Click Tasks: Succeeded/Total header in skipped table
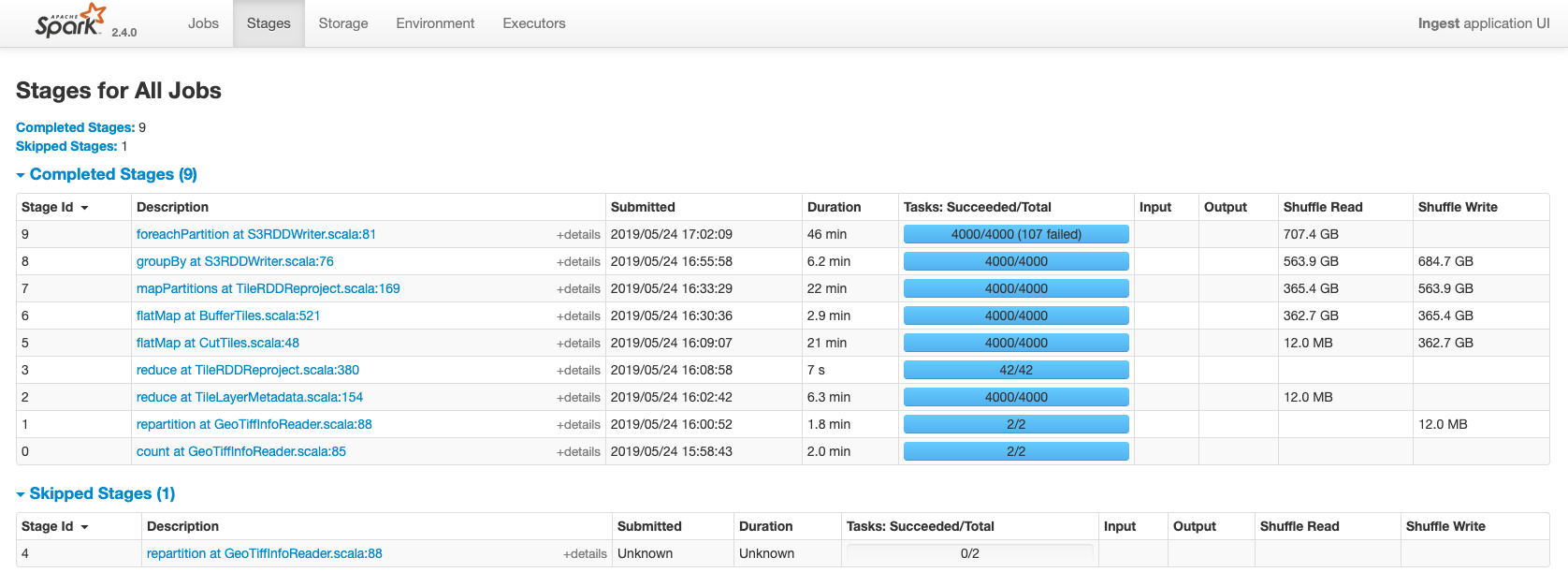The height and width of the screenshot is (587, 1568). (921, 526)
